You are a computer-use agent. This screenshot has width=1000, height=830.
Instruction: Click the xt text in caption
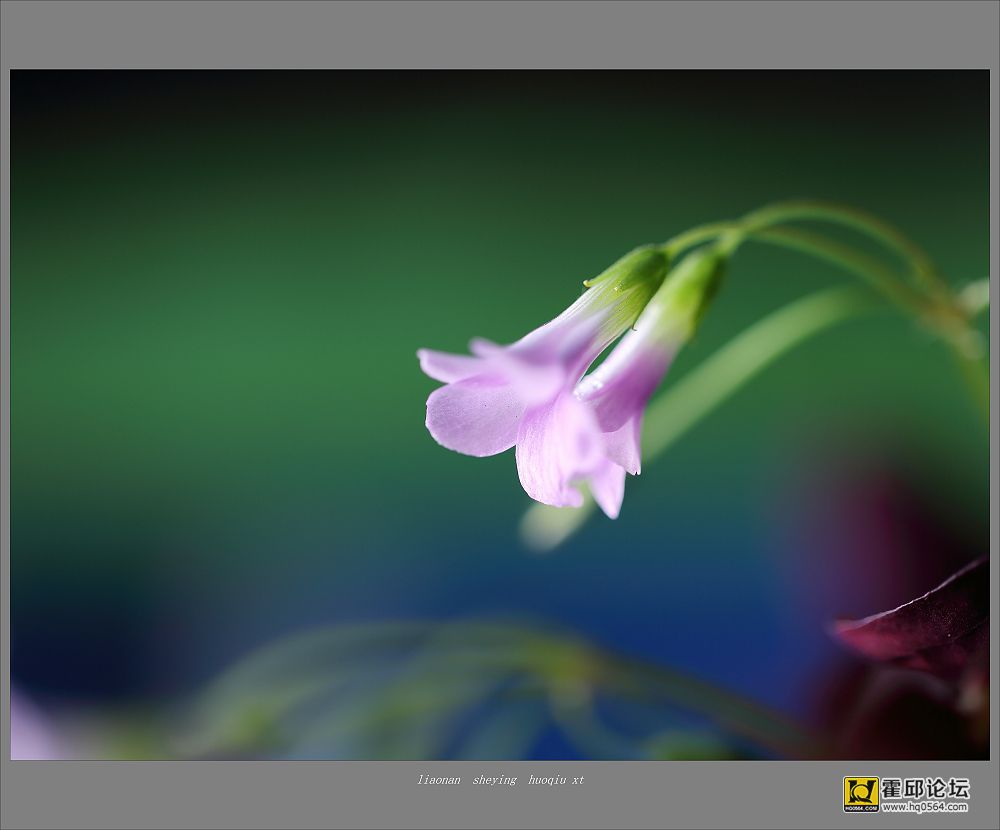[x=577, y=780]
